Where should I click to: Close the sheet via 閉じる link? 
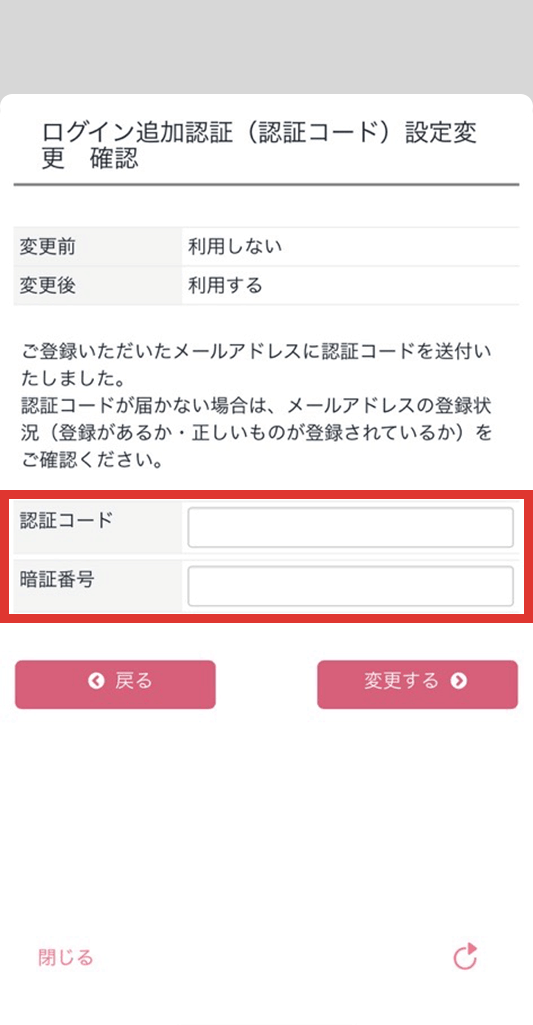point(65,958)
